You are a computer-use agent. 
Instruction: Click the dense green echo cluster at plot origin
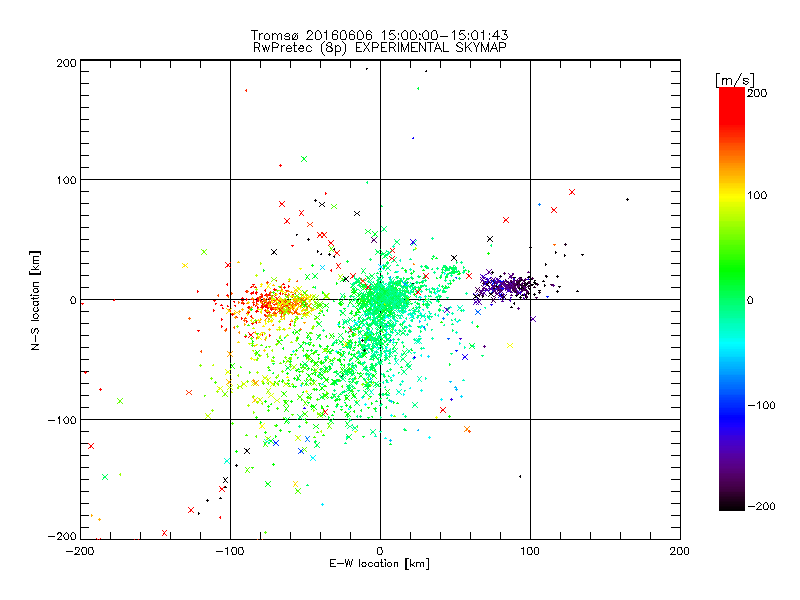click(x=382, y=299)
